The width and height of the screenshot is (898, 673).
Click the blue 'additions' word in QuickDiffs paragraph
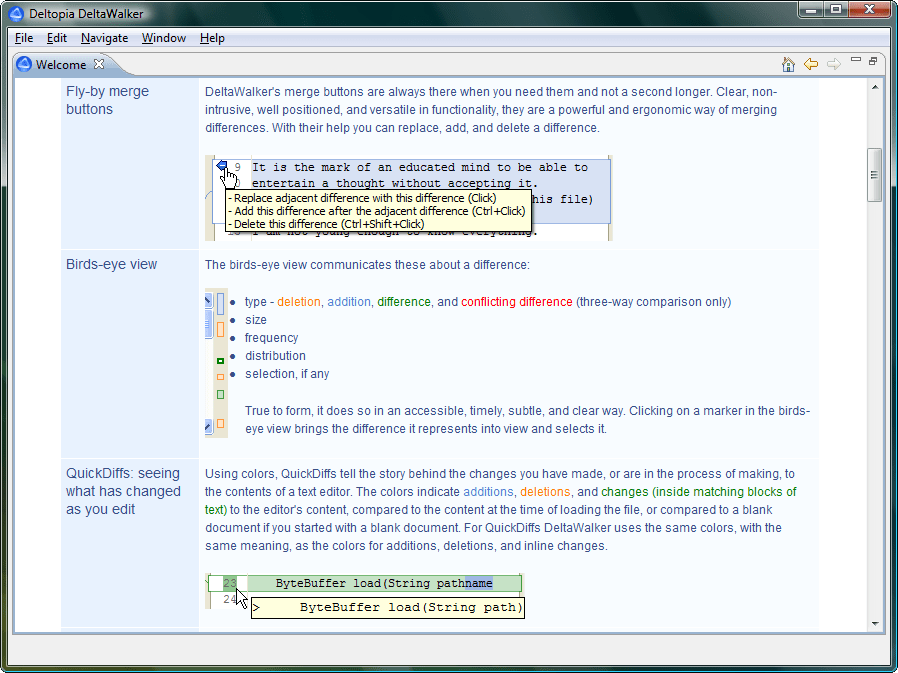488,492
